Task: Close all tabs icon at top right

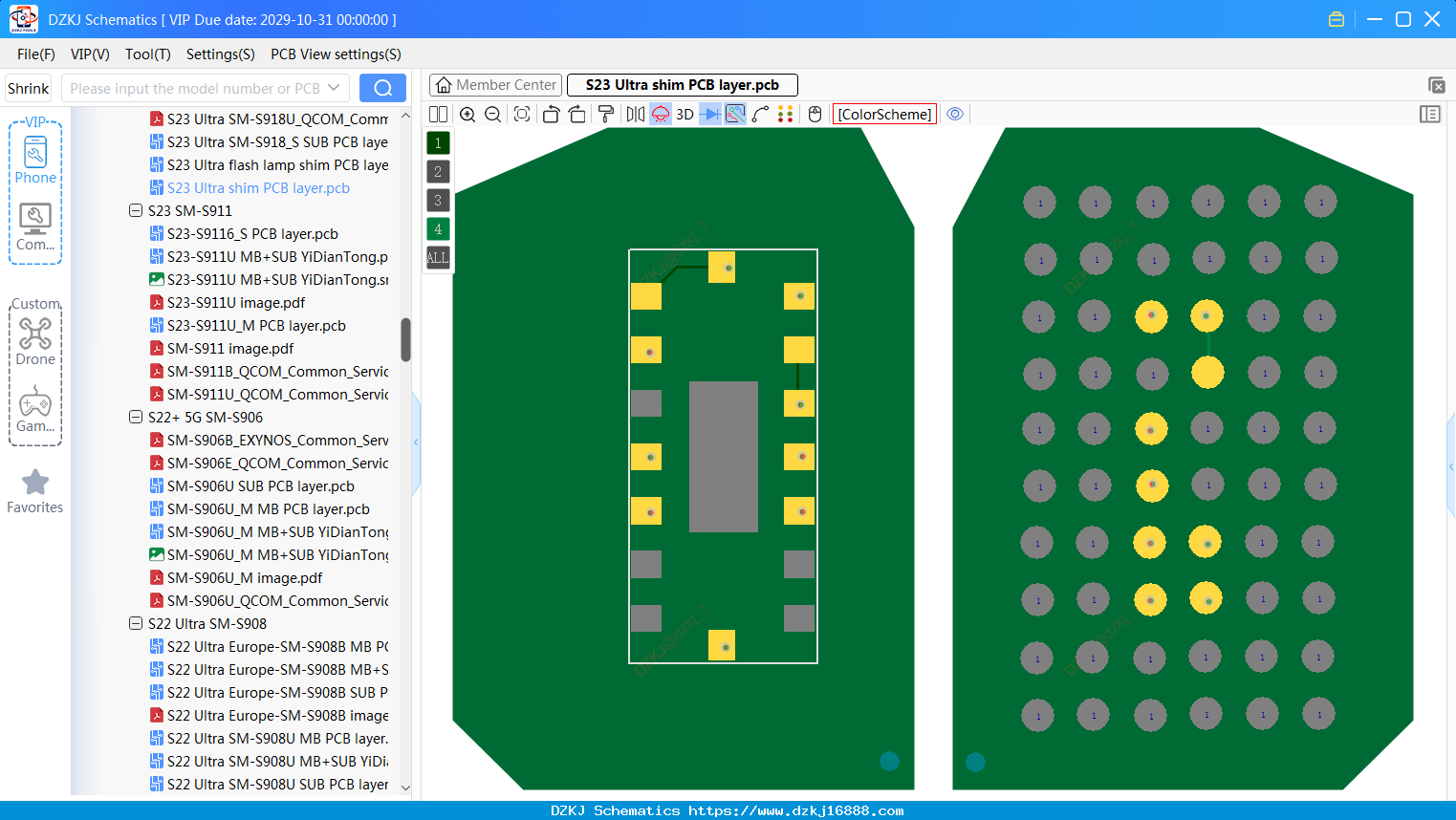Action: 1436,85
